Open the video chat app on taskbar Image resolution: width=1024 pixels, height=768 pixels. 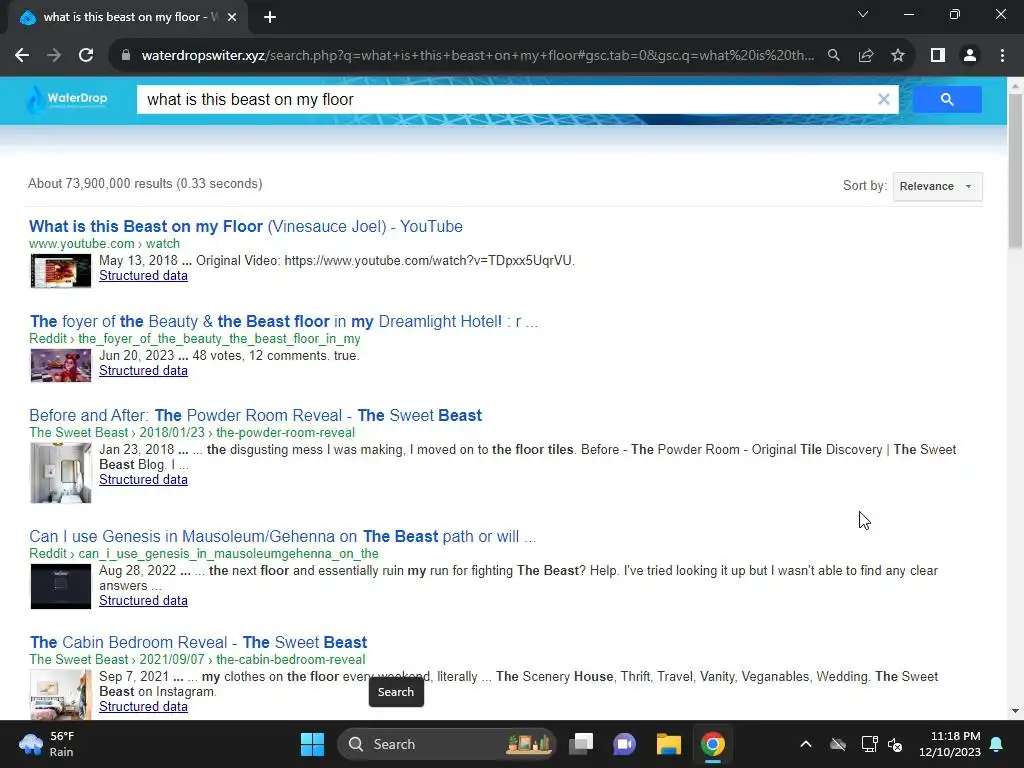624,744
